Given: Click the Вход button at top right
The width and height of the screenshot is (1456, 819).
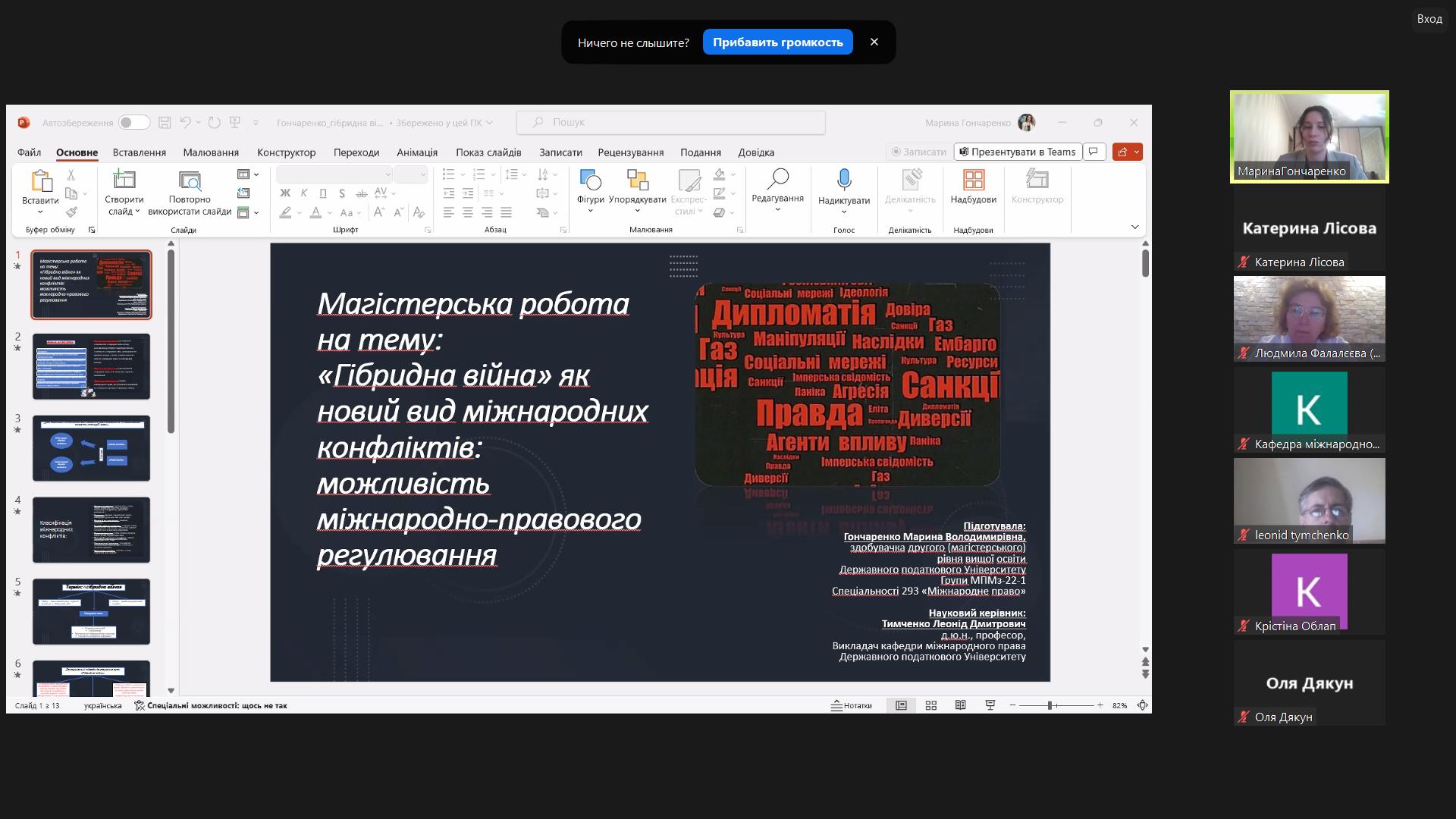Looking at the screenshot, I should point(1429,19).
